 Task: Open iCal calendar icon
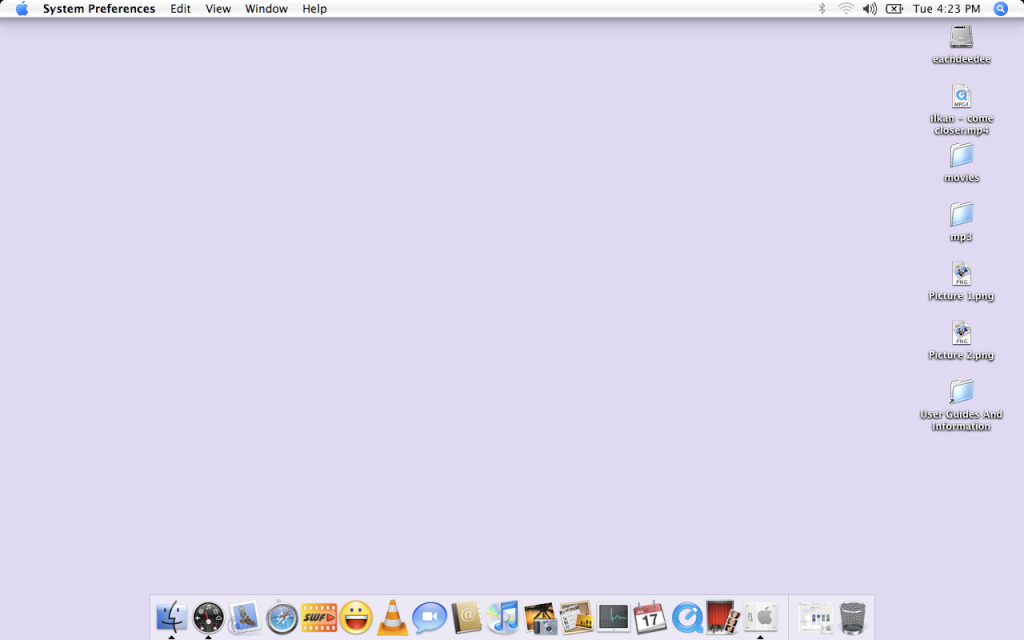click(x=650, y=617)
